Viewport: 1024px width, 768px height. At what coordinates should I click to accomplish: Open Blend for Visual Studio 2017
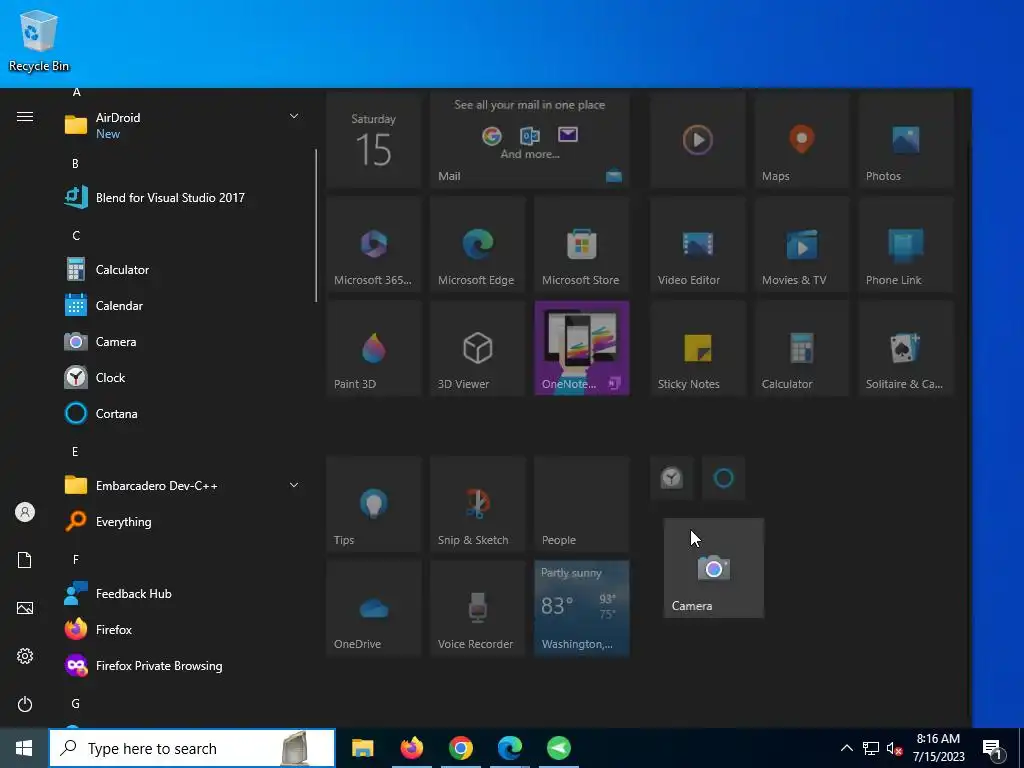[x=182, y=197]
